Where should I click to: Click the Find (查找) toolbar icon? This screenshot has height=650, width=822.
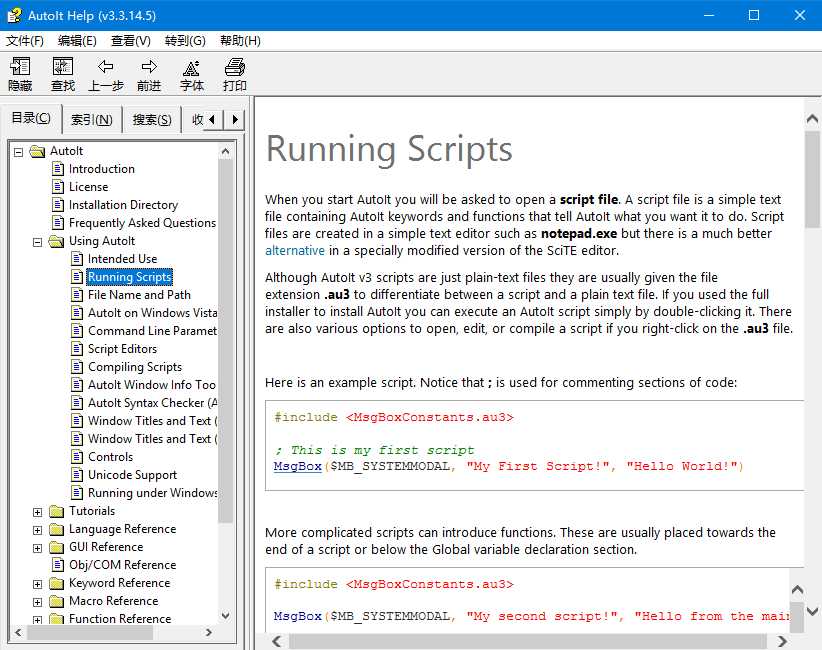coord(63,67)
